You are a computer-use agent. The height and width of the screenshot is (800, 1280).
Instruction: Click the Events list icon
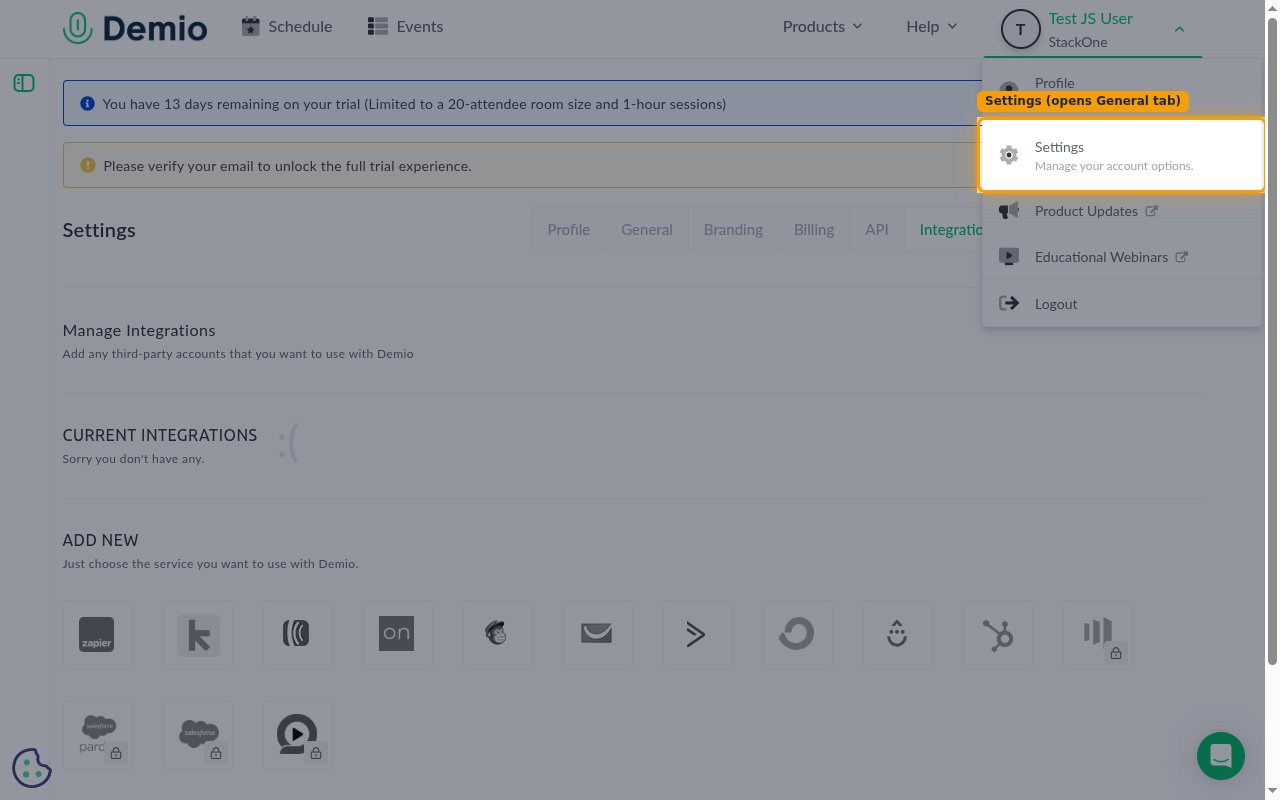coord(377,26)
